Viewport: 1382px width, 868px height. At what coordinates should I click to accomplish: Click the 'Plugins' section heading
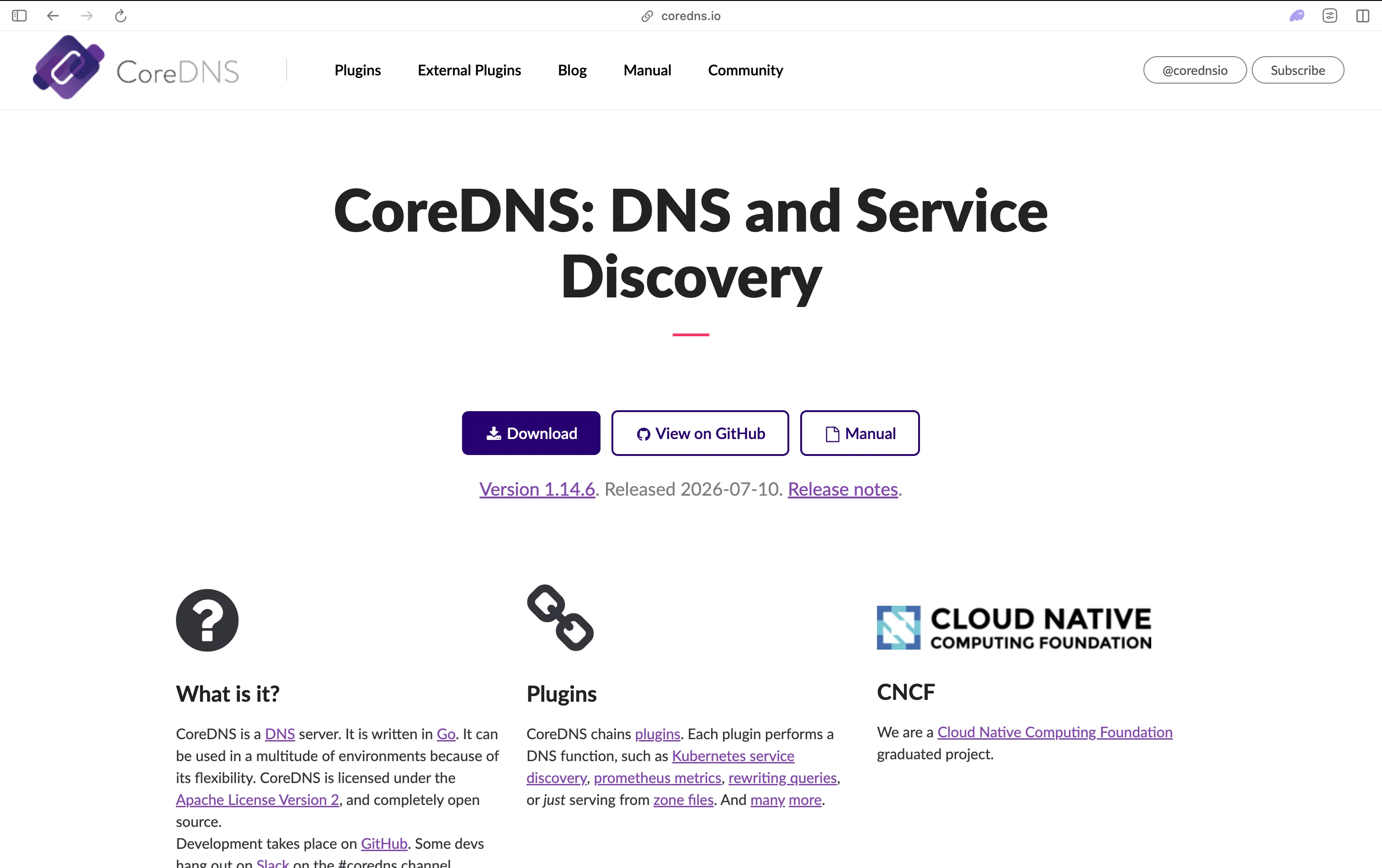(561, 693)
